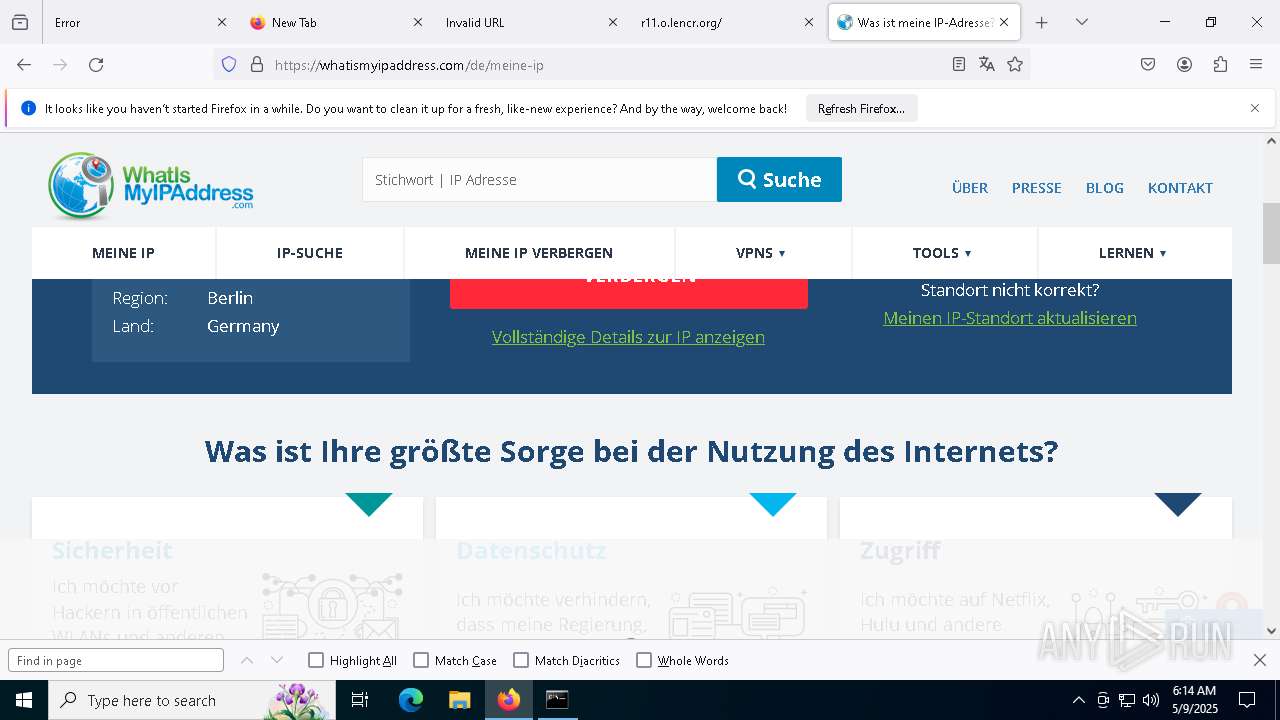This screenshot has height=720, width=1280.
Task: Enable Highlight All checkbox
Action: 316,660
